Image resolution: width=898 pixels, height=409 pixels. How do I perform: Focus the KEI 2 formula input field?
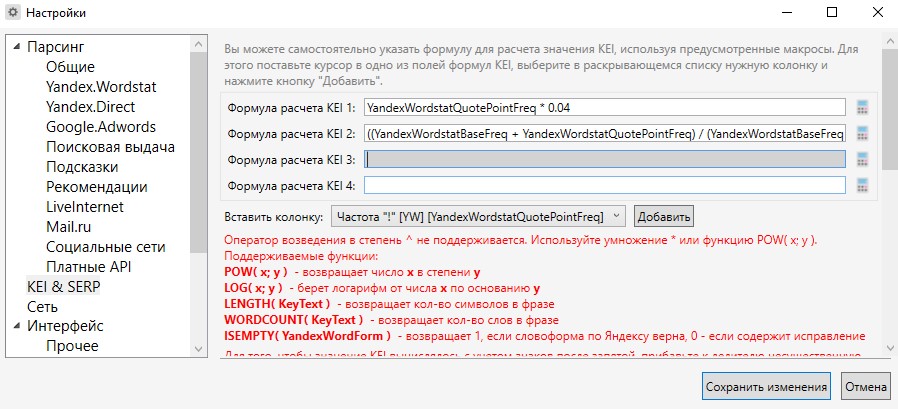click(x=605, y=133)
